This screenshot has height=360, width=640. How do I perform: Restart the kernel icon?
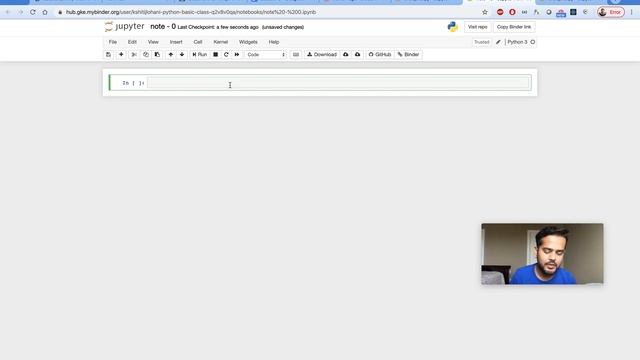tap(226, 54)
